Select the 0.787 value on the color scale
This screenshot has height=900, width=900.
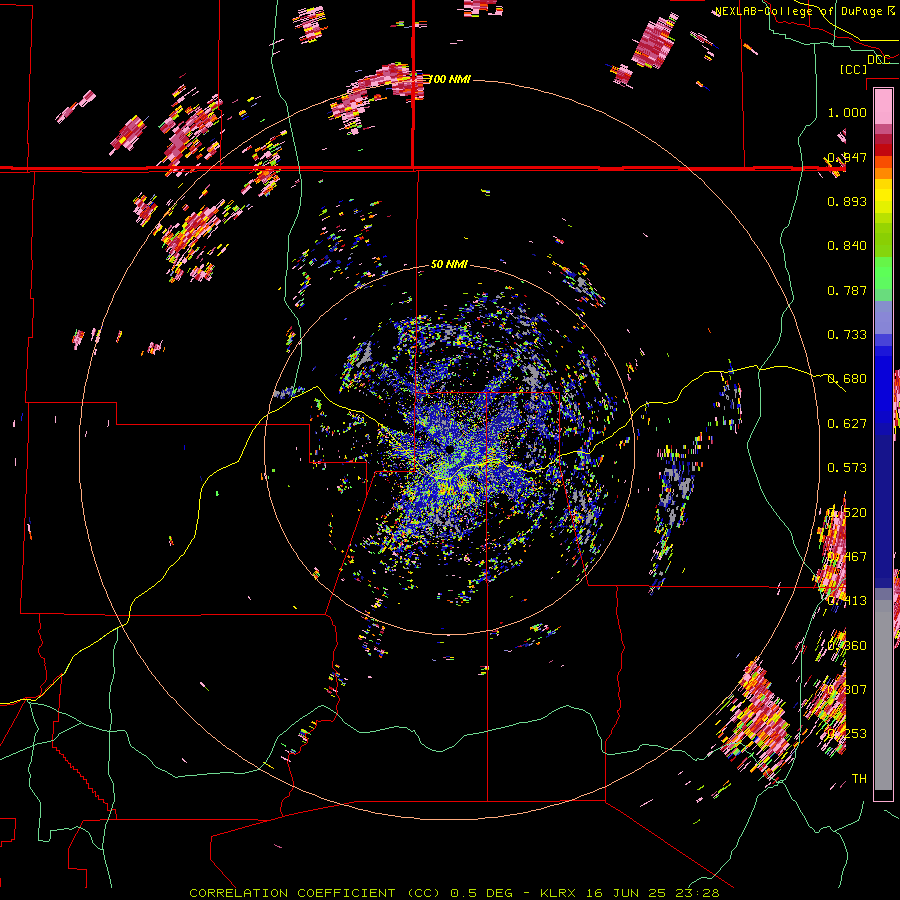pos(847,290)
